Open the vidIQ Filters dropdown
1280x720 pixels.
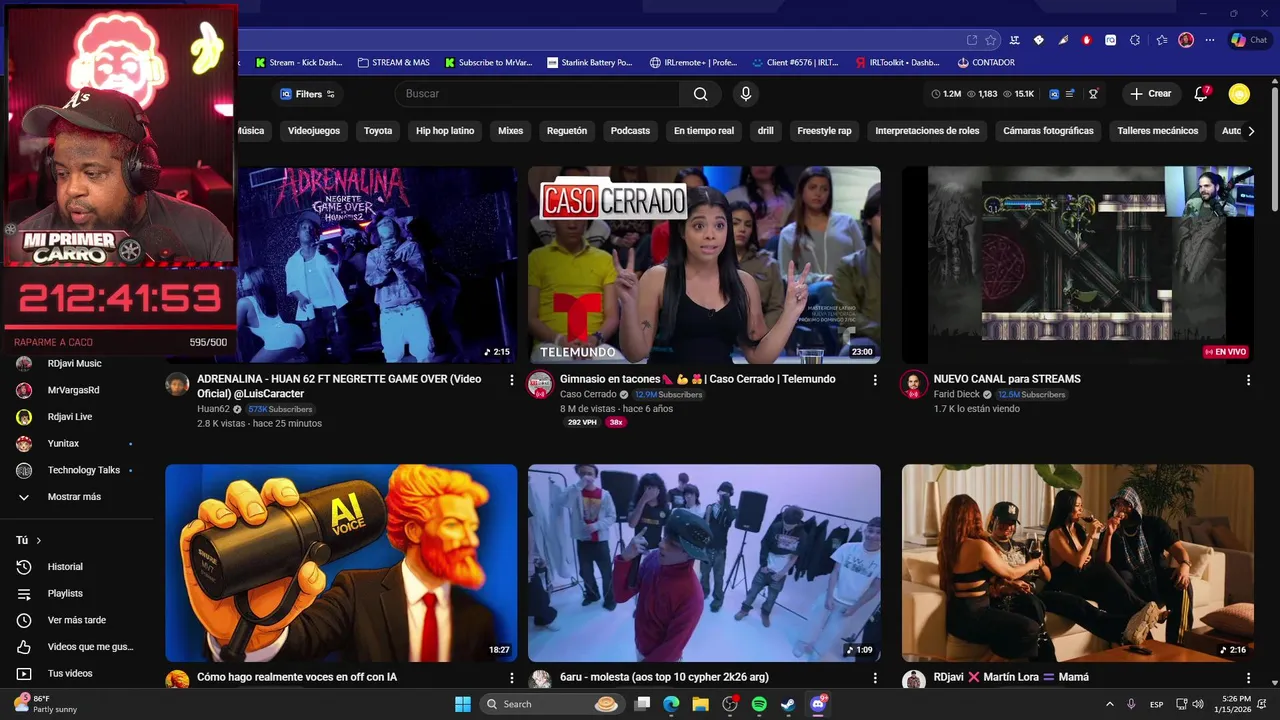click(x=308, y=94)
